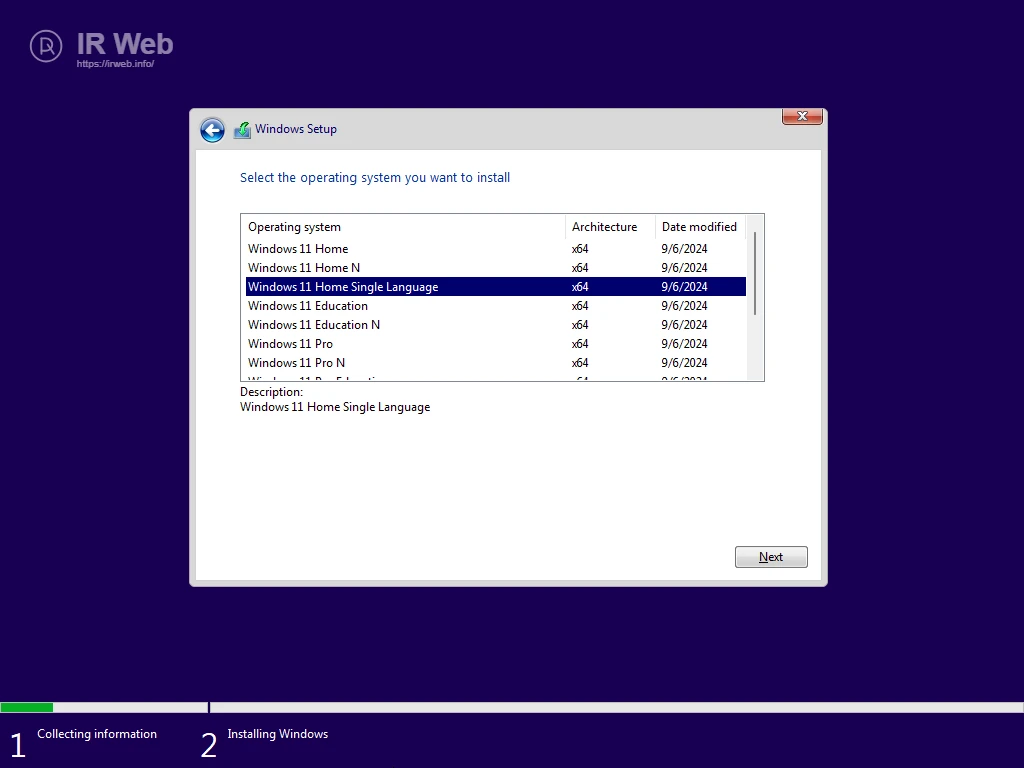Close the Windows Setup dialog
1024x768 pixels.
802,117
